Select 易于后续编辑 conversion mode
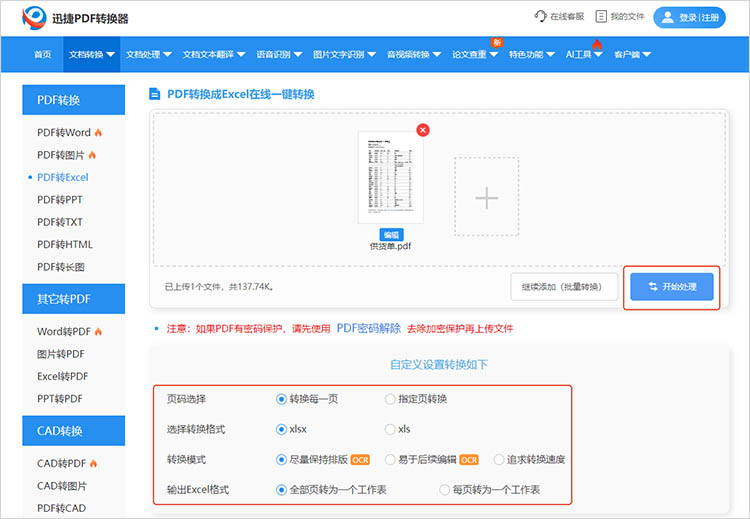 pyautogui.click(x=390, y=460)
